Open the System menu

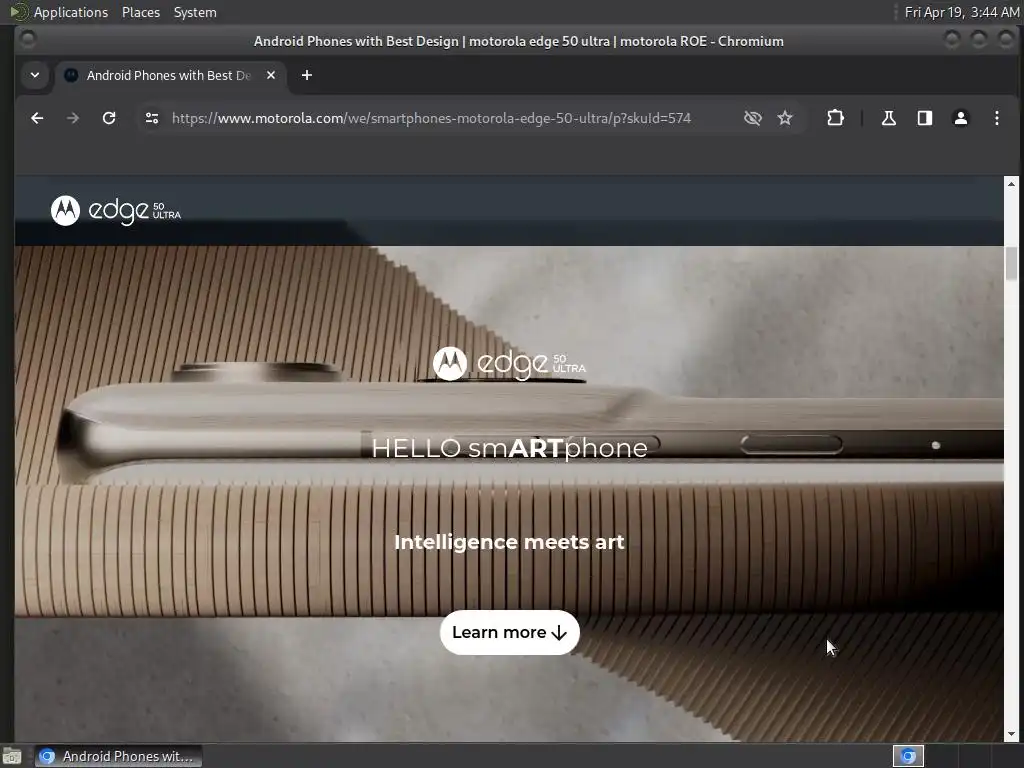[x=195, y=12]
